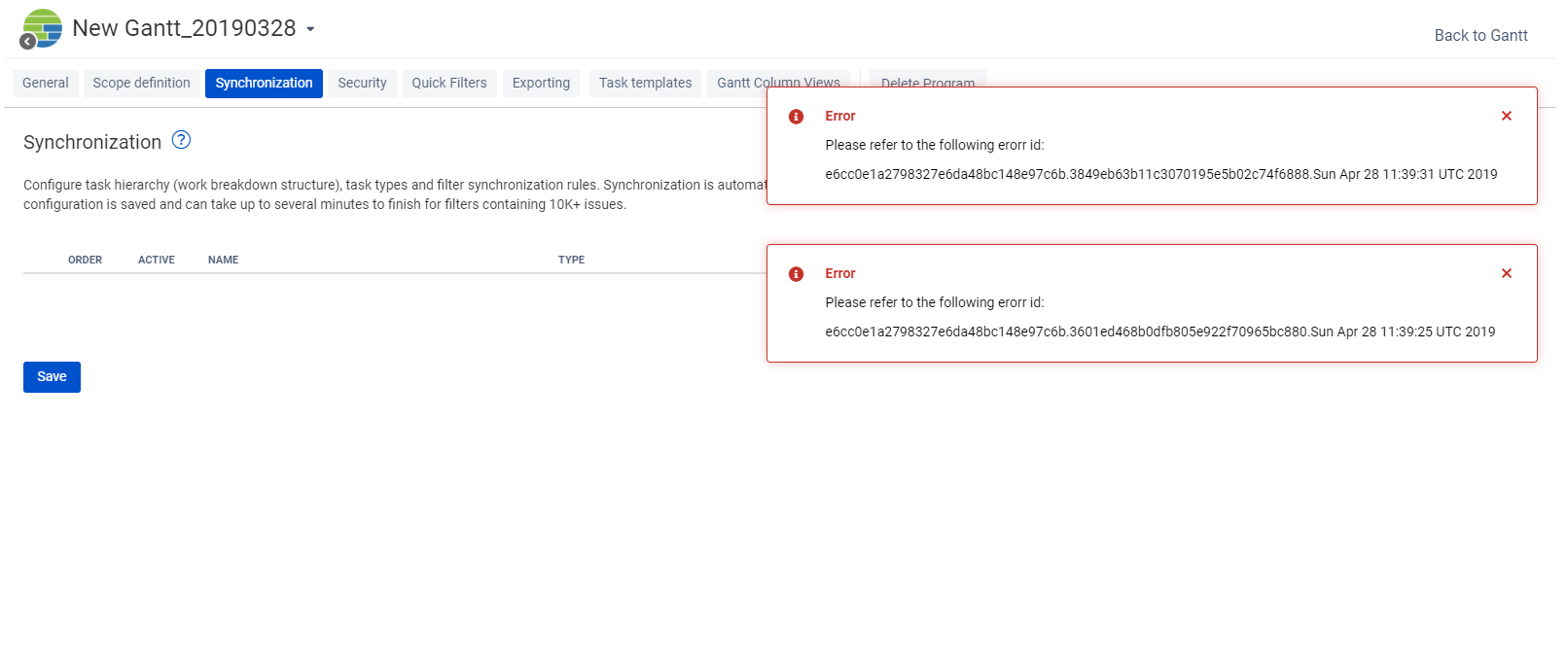Close the first error notification ending 11:39:31
The height and width of the screenshot is (664, 1568).
pos(1507,116)
